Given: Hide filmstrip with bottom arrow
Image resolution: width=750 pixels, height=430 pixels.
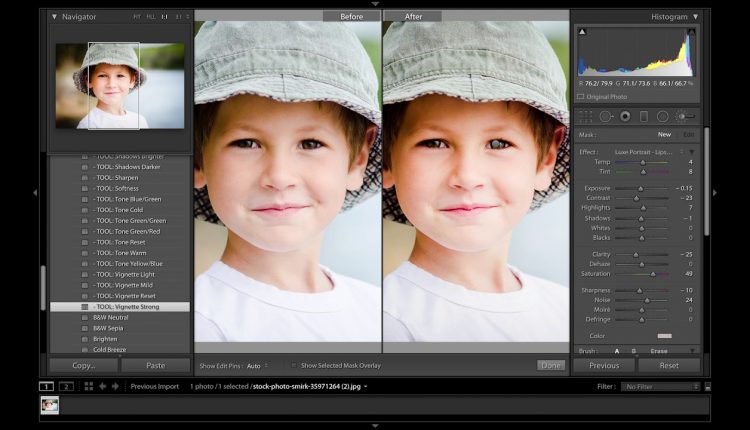Looking at the screenshot, I should (x=375, y=426).
